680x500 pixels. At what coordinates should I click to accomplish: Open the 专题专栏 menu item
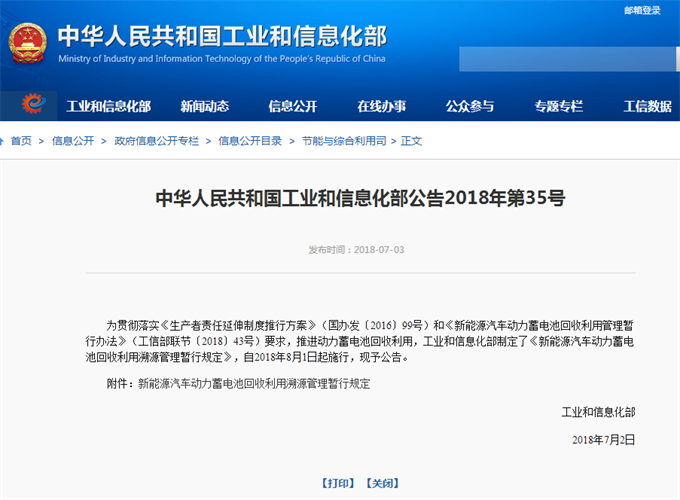click(558, 106)
